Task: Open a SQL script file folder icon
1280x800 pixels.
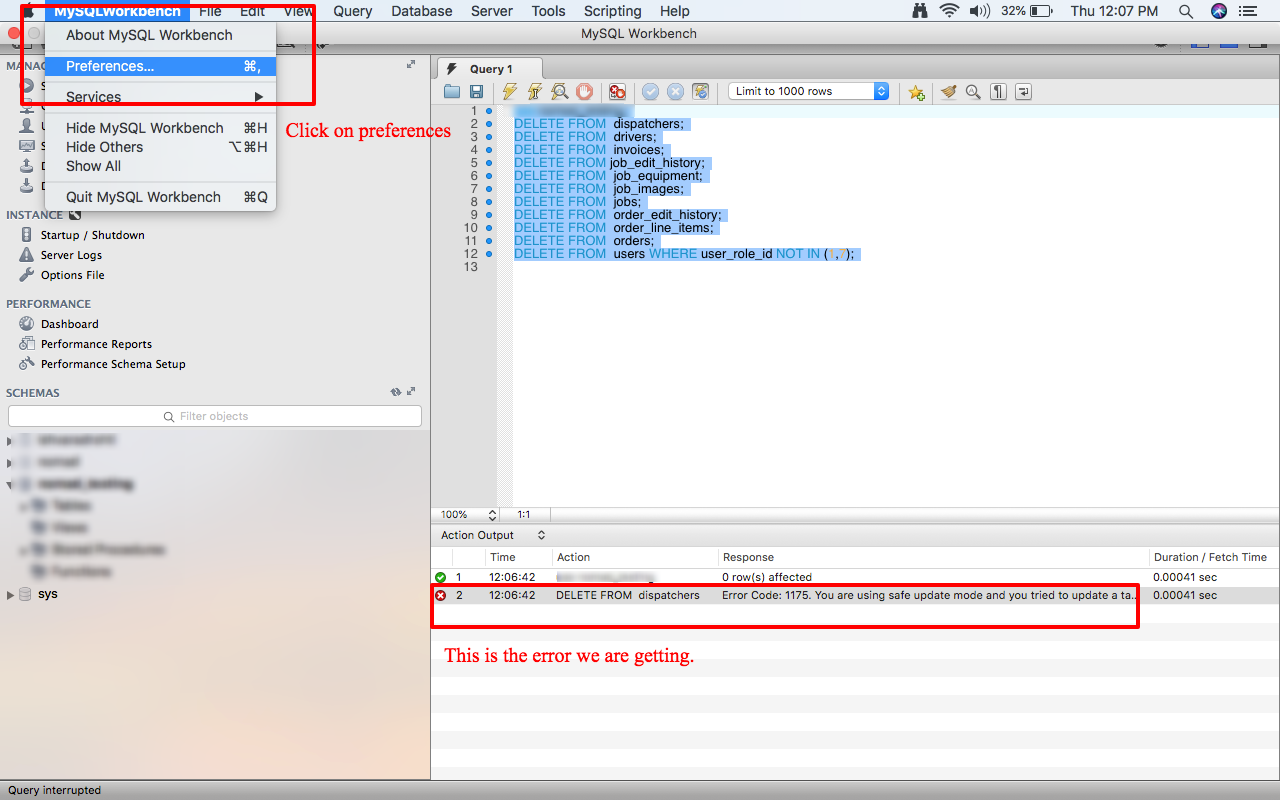Action: tap(452, 92)
